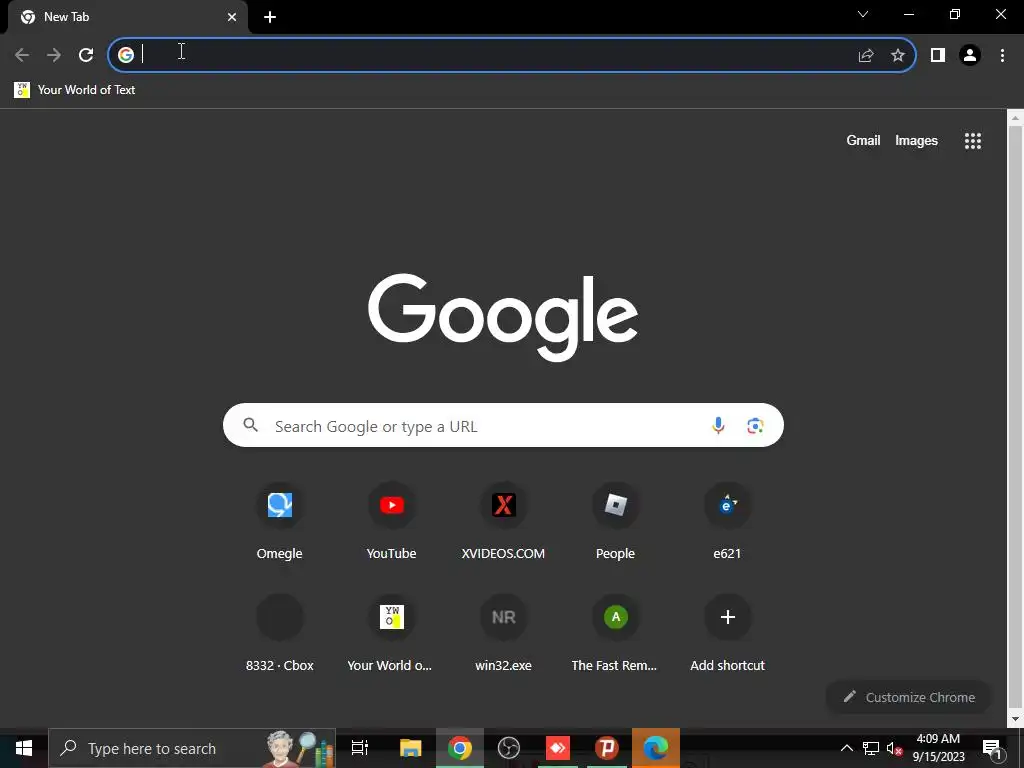This screenshot has width=1024, height=768.
Task: Click the page scrollbar down arrow
Action: tap(1015, 720)
